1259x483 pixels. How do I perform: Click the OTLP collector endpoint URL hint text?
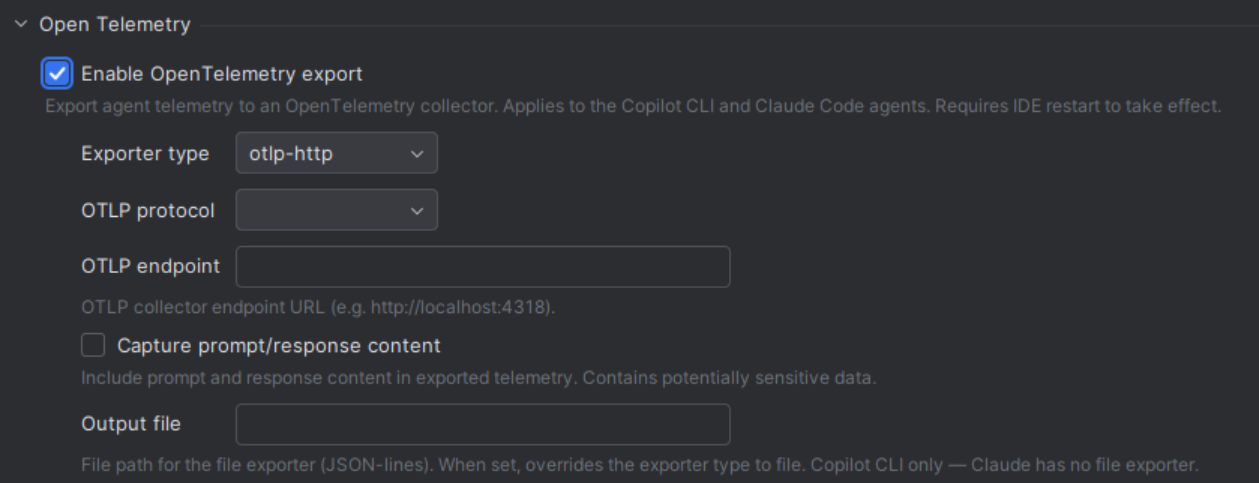[318, 307]
